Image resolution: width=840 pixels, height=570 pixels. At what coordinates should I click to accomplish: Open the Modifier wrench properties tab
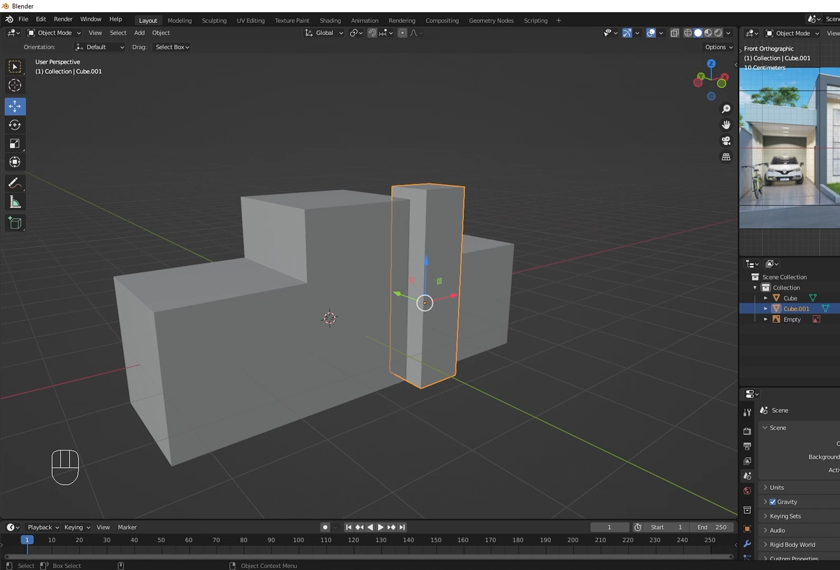pos(747,544)
